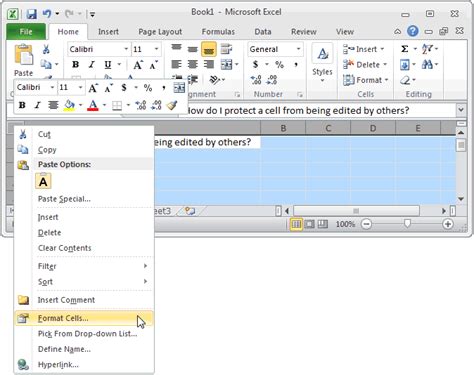The image size is (474, 375).
Task: Switch to the Page Layout tab
Action: coord(160,32)
